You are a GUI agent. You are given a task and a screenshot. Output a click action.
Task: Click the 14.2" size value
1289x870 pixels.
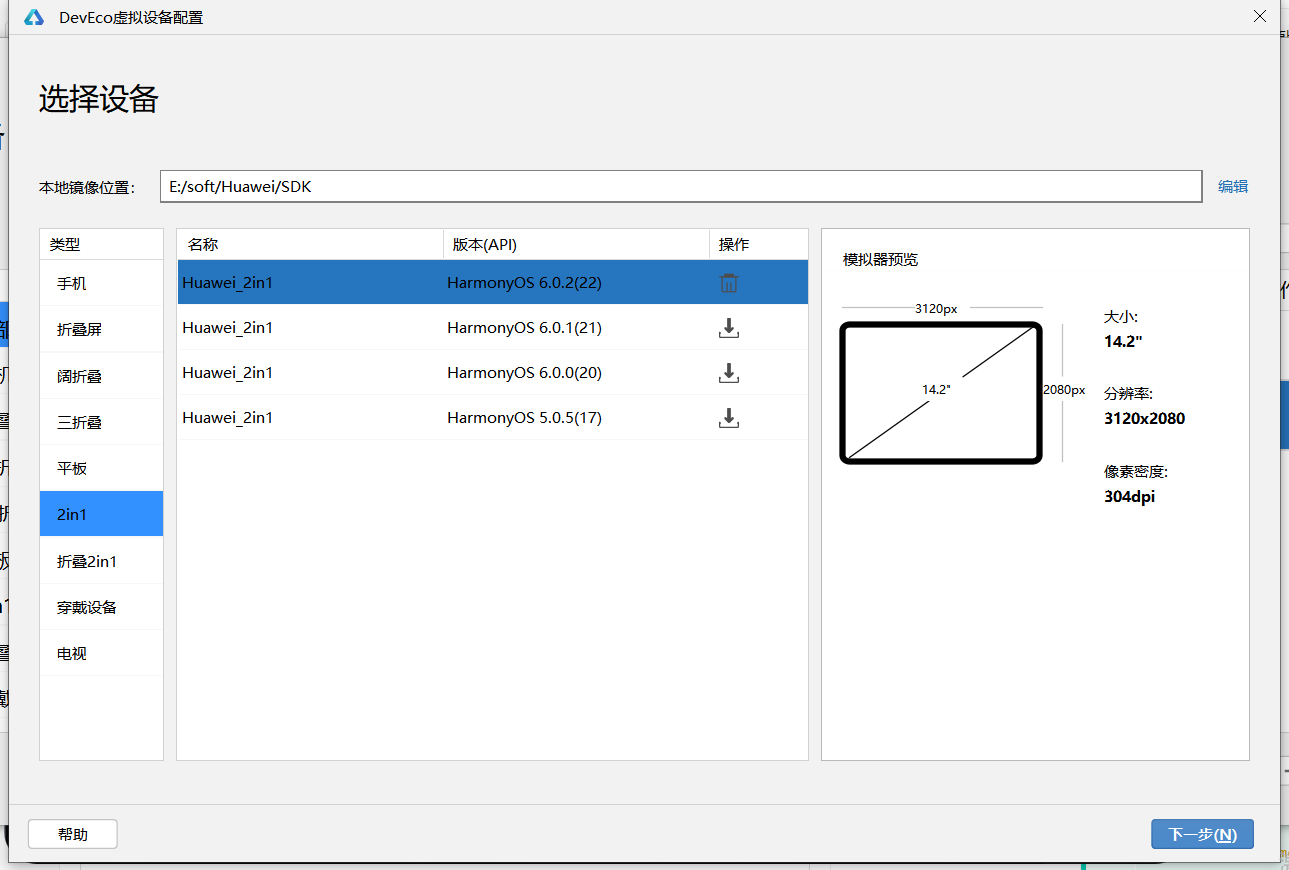(1123, 341)
